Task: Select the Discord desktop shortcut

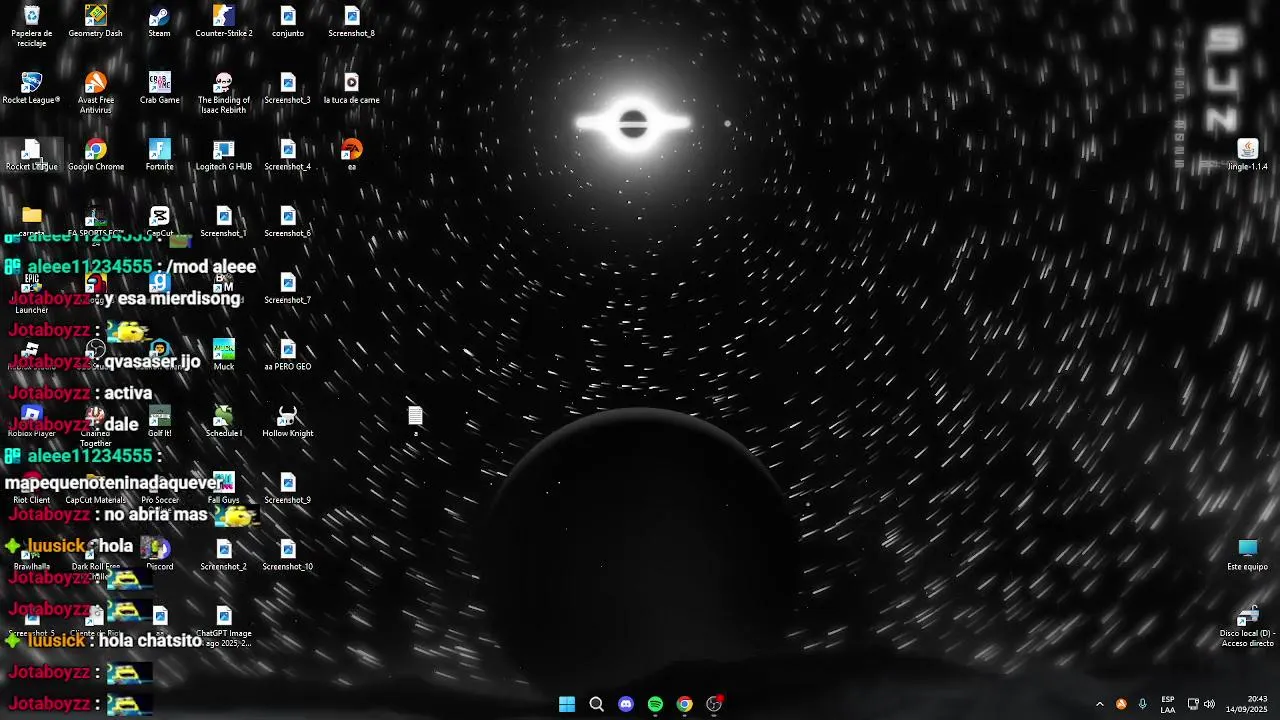Action: [159, 555]
